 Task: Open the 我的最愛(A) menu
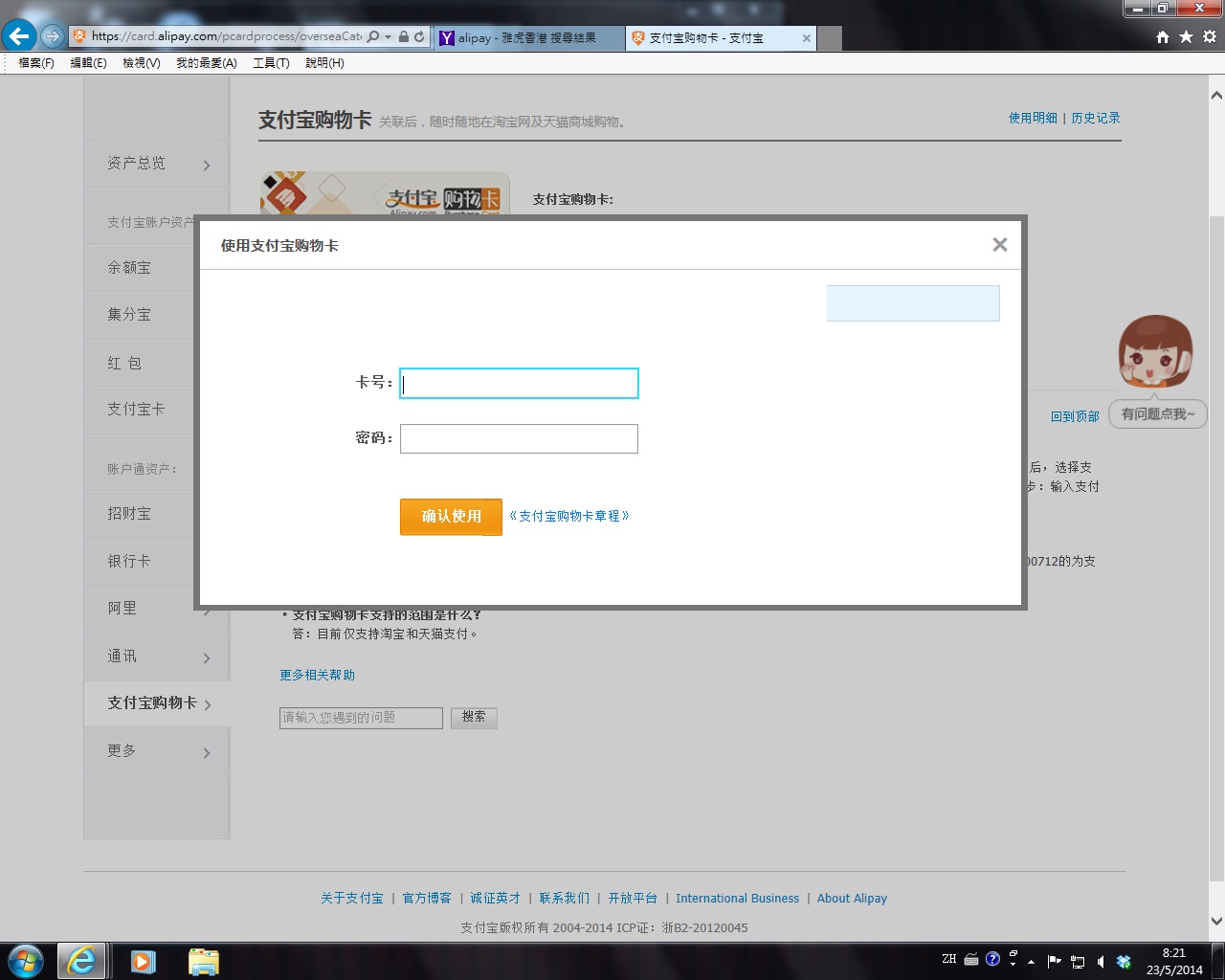[x=207, y=63]
